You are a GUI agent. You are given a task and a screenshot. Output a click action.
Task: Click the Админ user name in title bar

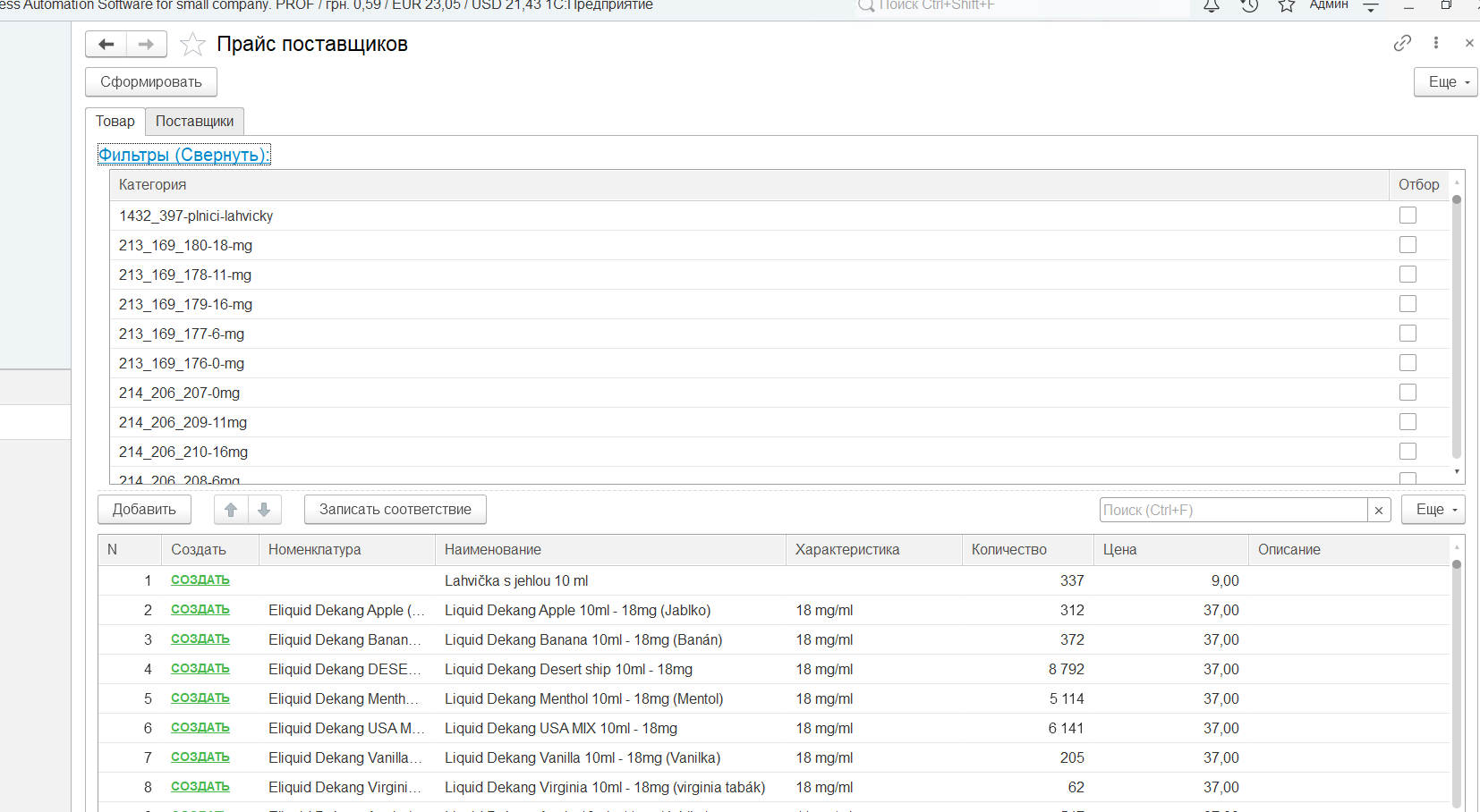[x=1329, y=5]
